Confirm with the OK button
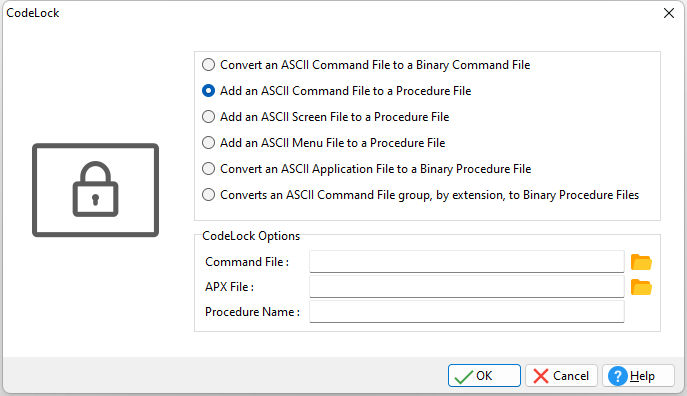 484,376
